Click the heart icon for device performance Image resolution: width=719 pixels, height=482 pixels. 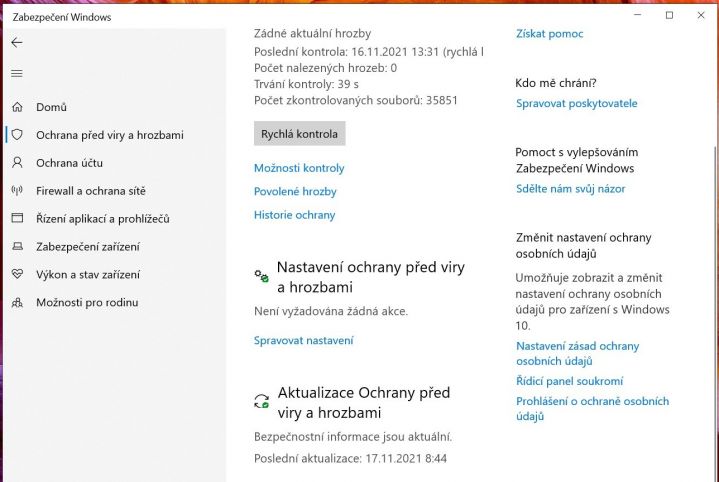(17, 274)
